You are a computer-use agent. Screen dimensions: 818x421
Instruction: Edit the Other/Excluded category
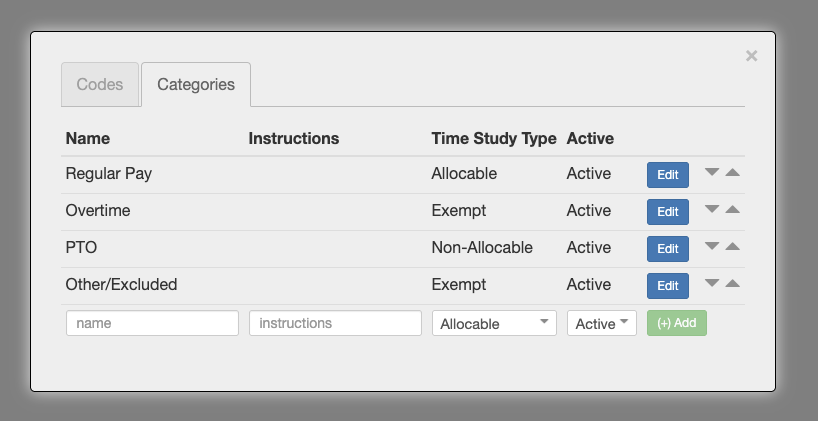668,286
